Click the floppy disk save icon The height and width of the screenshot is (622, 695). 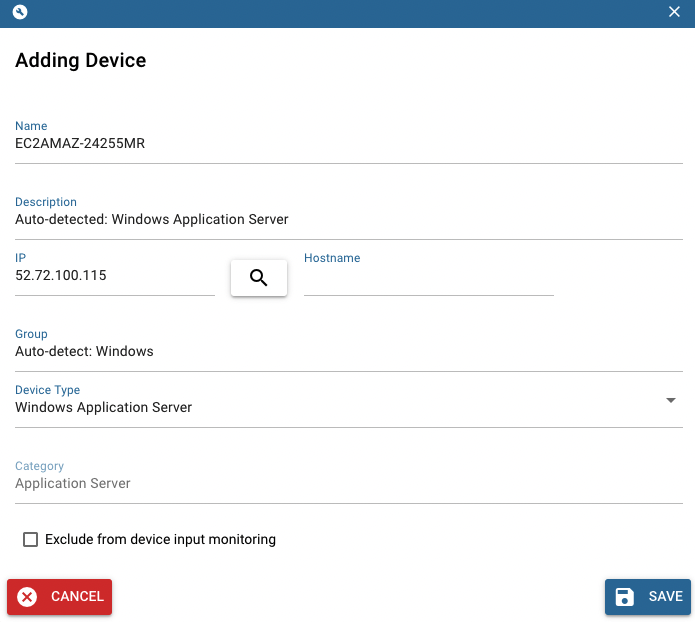[x=625, y=597]
